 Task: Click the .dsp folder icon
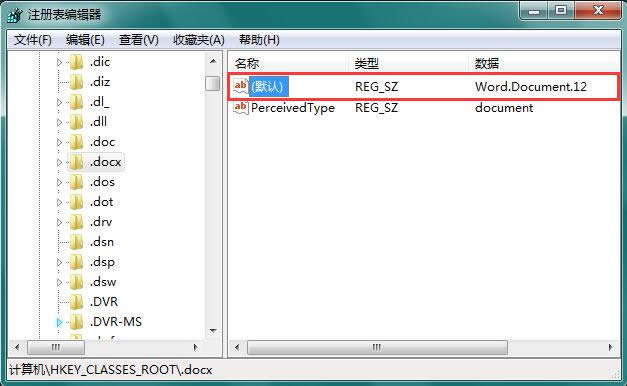76,262
